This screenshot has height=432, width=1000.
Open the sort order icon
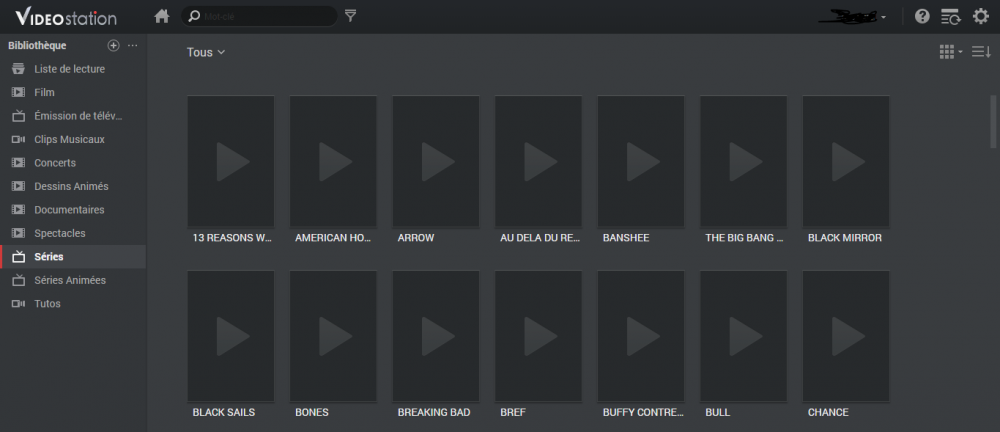coord(981,52)
